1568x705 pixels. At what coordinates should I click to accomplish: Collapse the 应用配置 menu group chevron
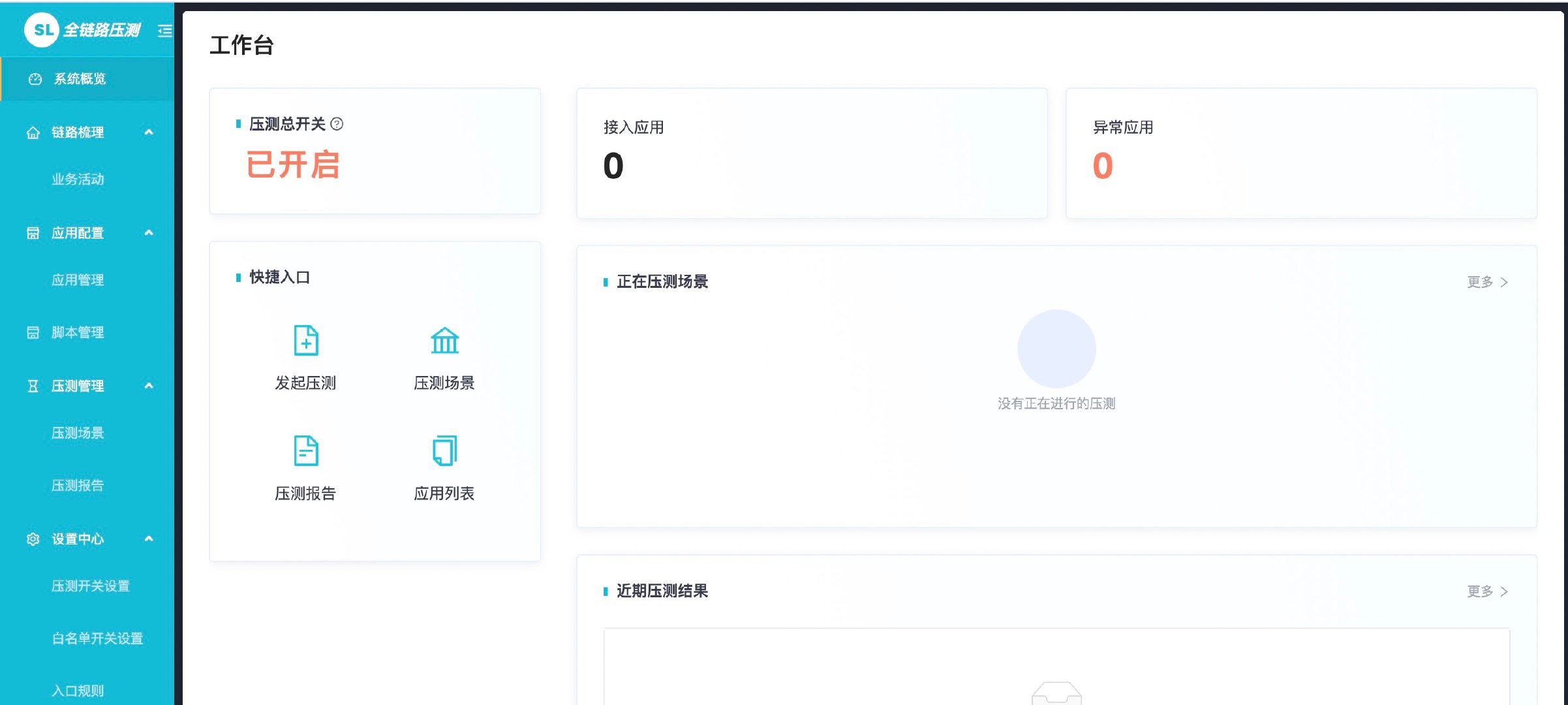coord(149,233)
